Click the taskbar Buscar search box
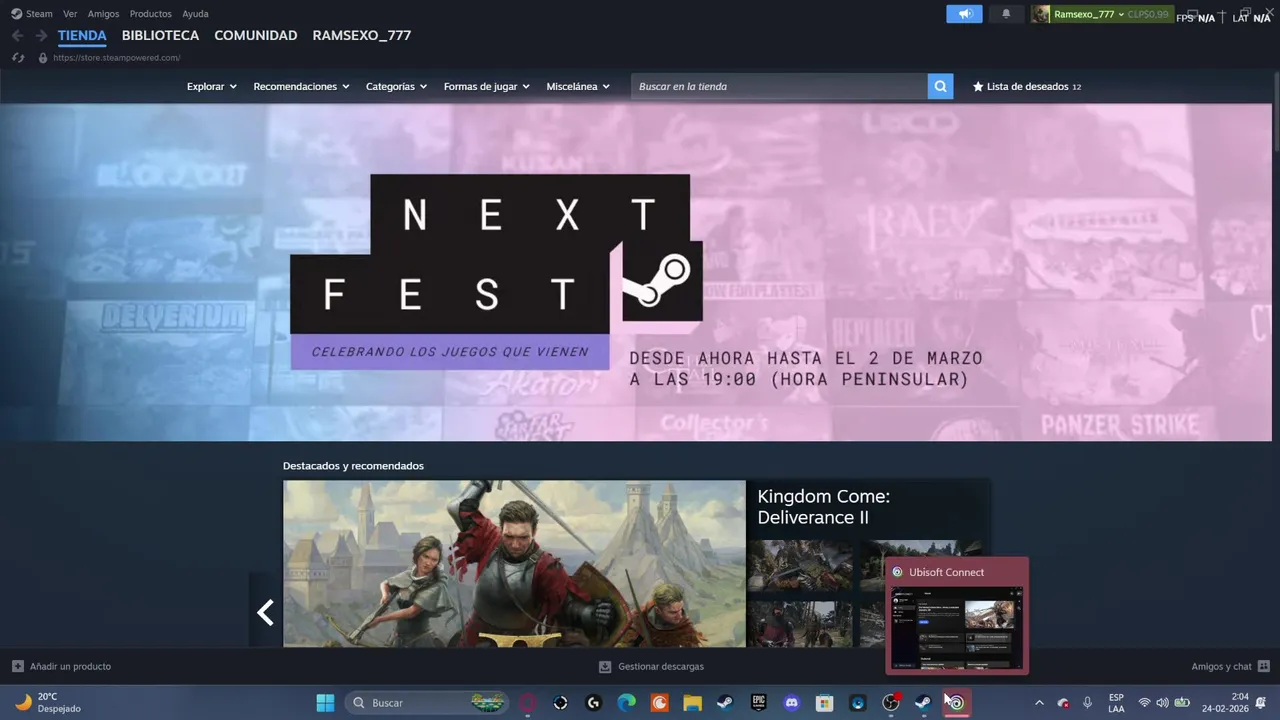Screen dimensions: 1280x720 tap(427, 703)
